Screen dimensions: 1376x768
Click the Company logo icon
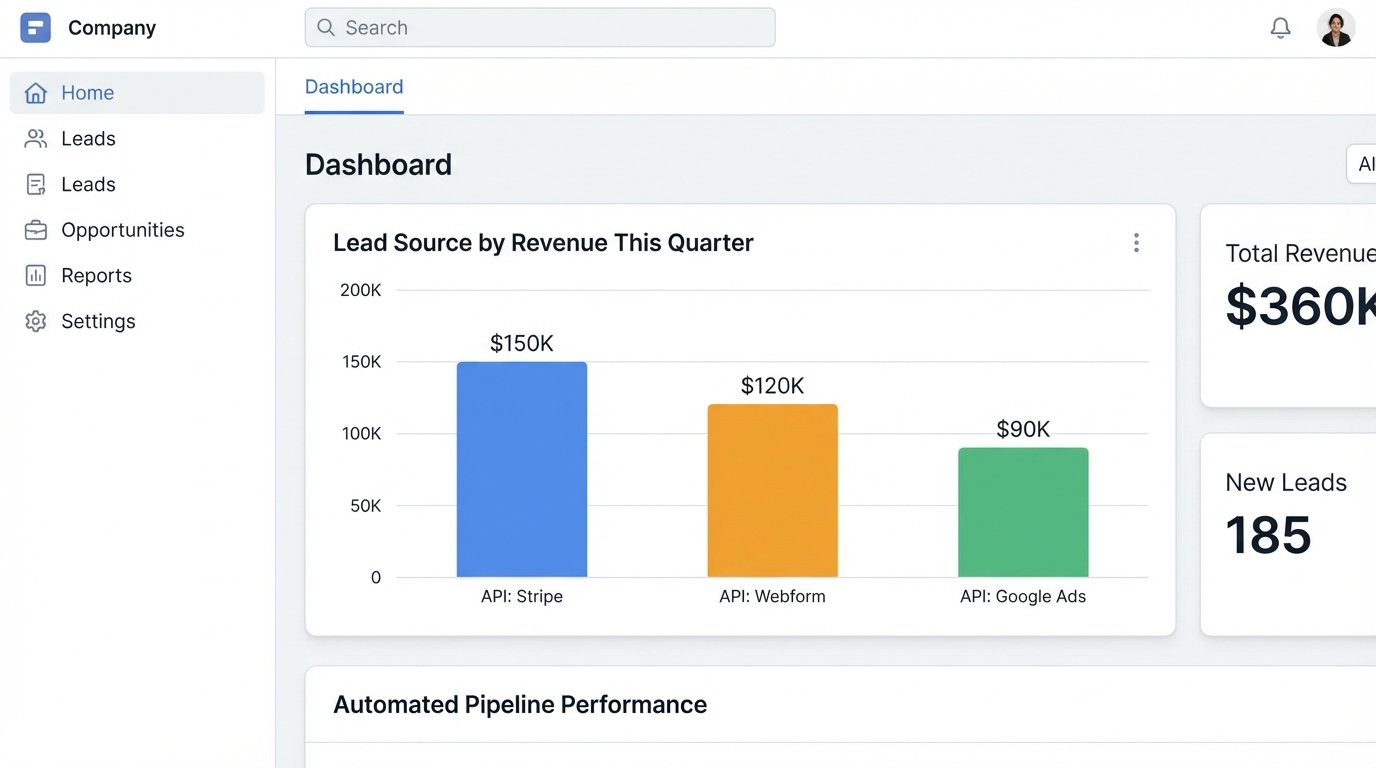[x=35, y=28]
